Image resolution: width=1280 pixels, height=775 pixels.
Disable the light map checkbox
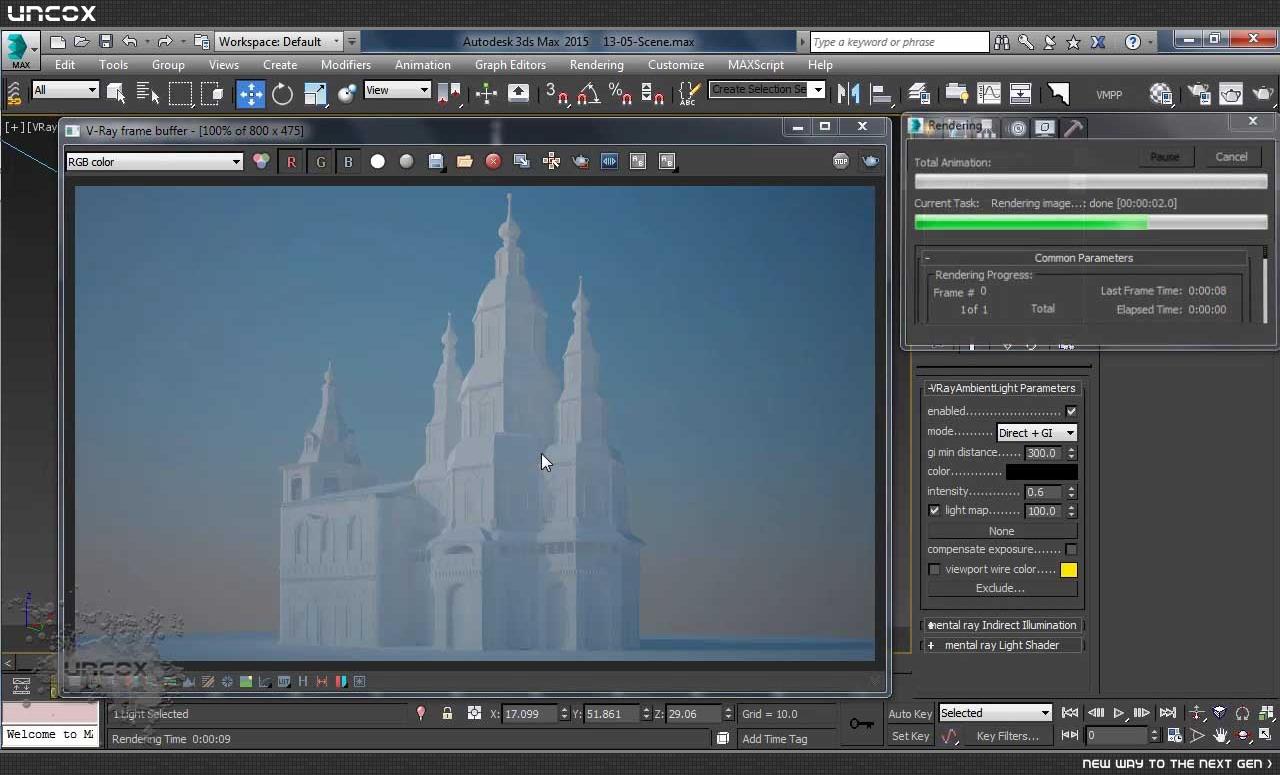[934, 510]
